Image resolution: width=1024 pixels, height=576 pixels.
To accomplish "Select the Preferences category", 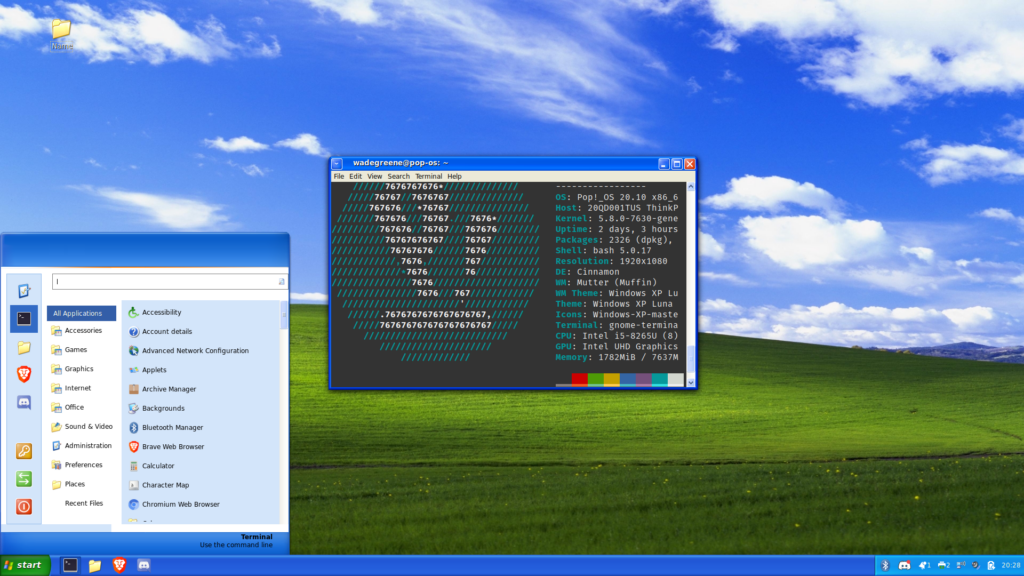I will (x=81, y=465).
